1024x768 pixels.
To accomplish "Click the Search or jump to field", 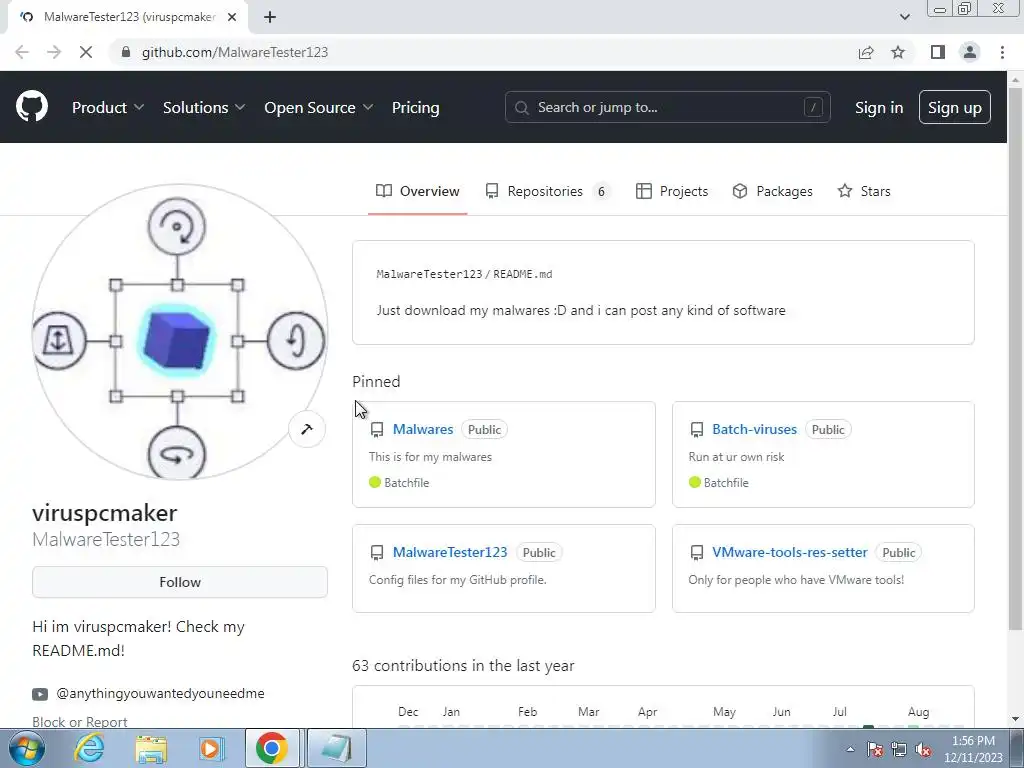I will click(667, 107).
